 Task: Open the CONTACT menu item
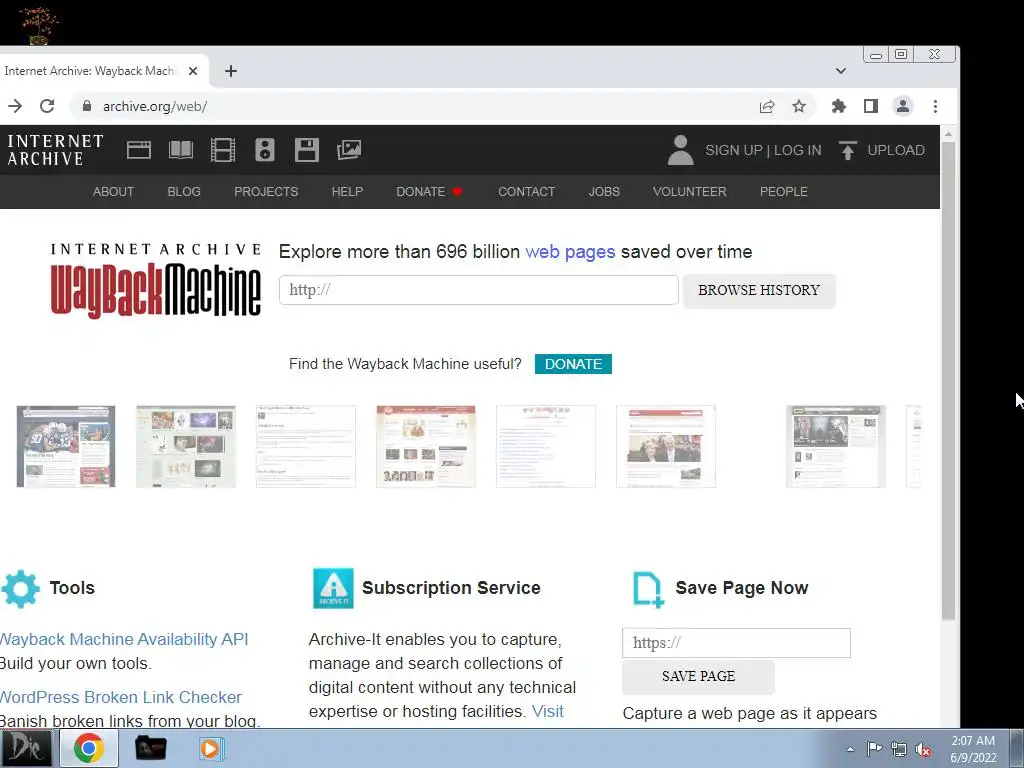point(526,192)
